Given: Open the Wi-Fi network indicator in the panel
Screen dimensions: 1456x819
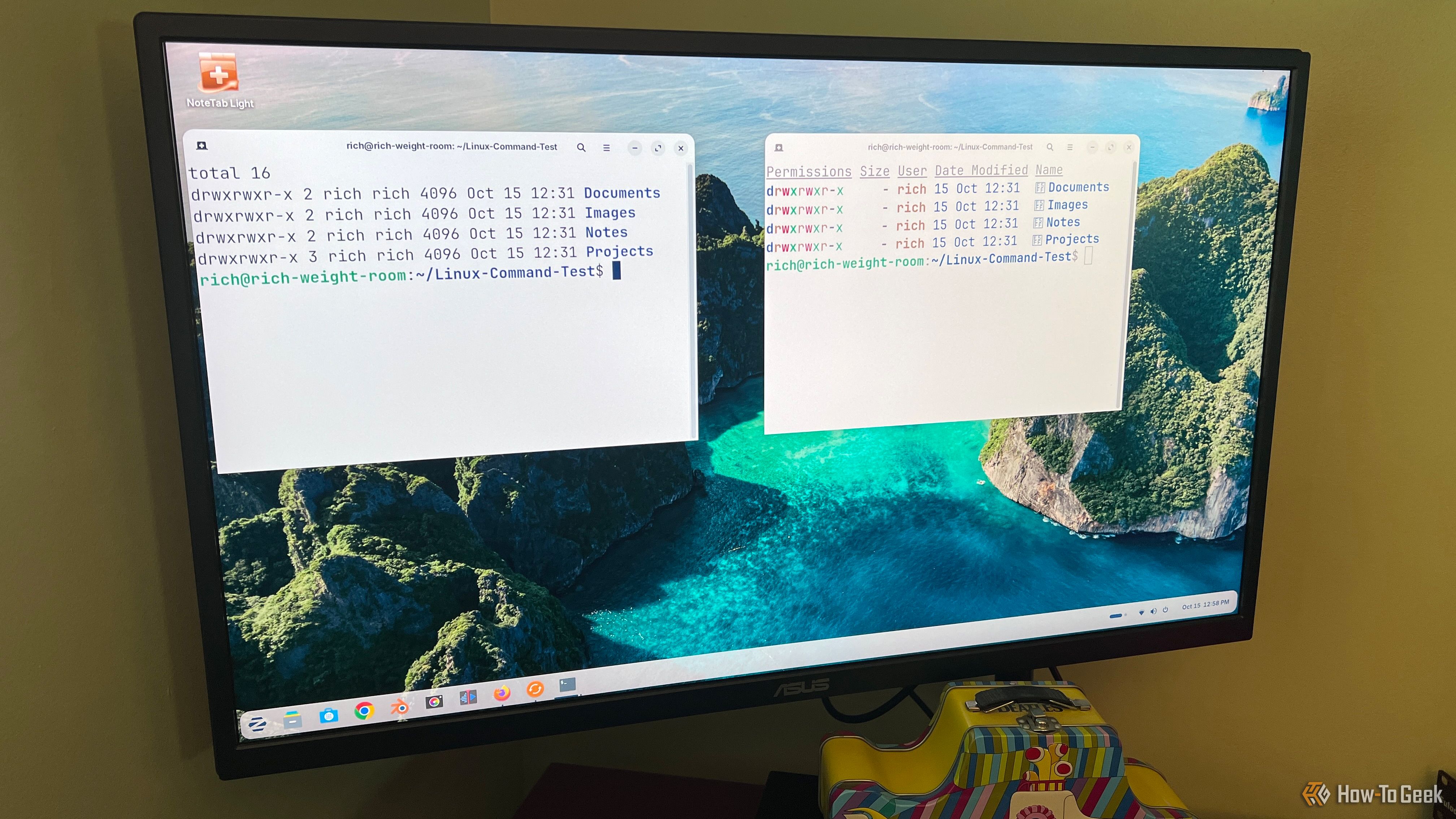Looking at the screenshot, I should [x=1141, y=612].
